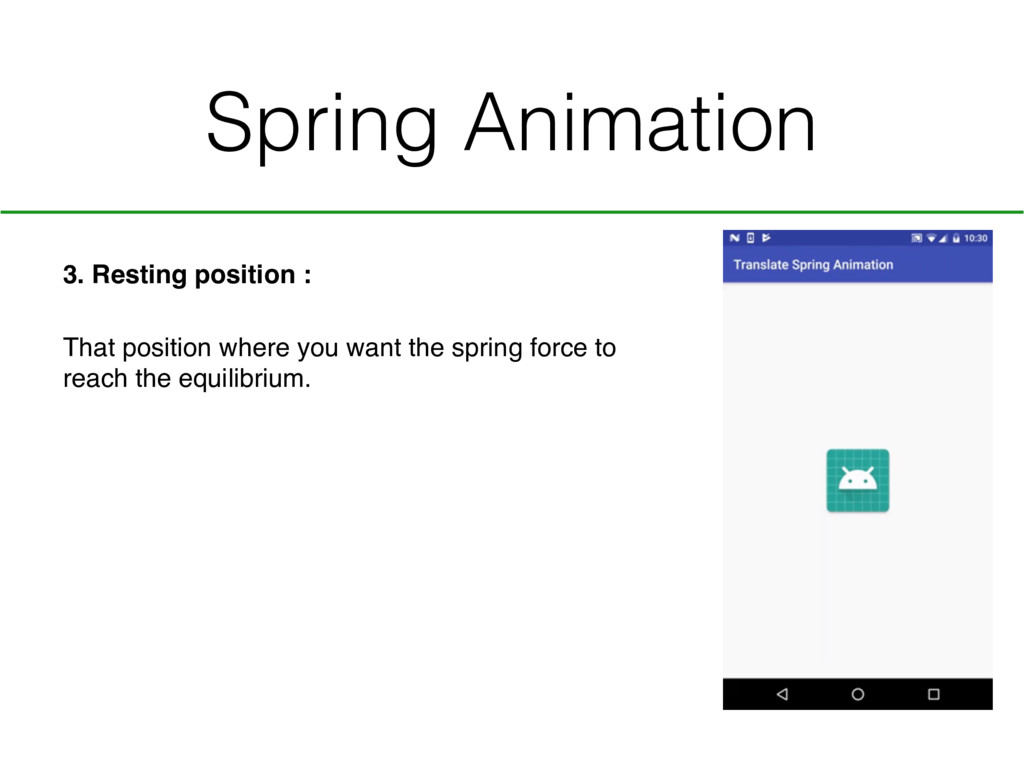Screen dimensions: 1024x768
Task: Tap the Android back navigation triangle
Action: 782,694
